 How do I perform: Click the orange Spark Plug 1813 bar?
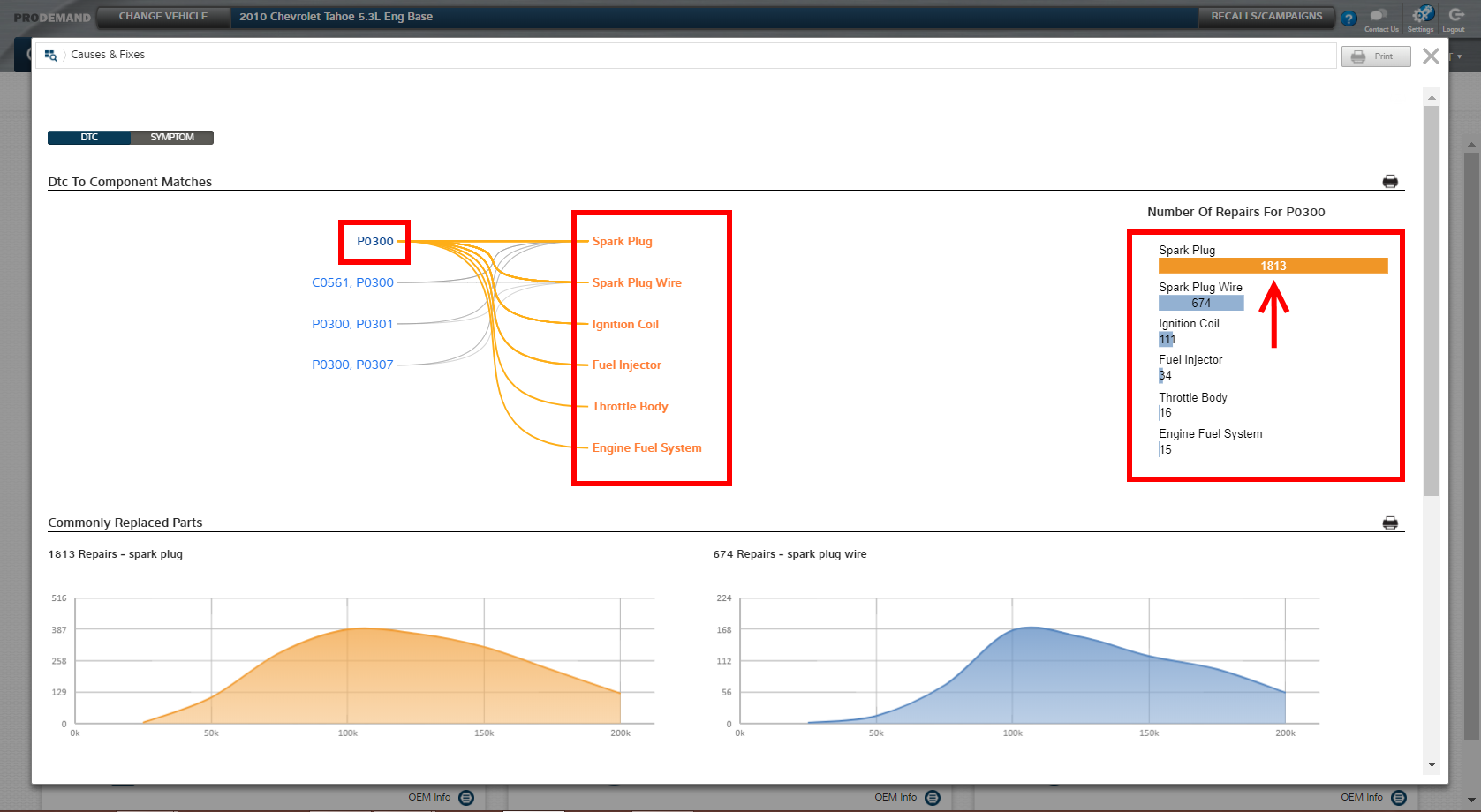(x=1272, y=266)
